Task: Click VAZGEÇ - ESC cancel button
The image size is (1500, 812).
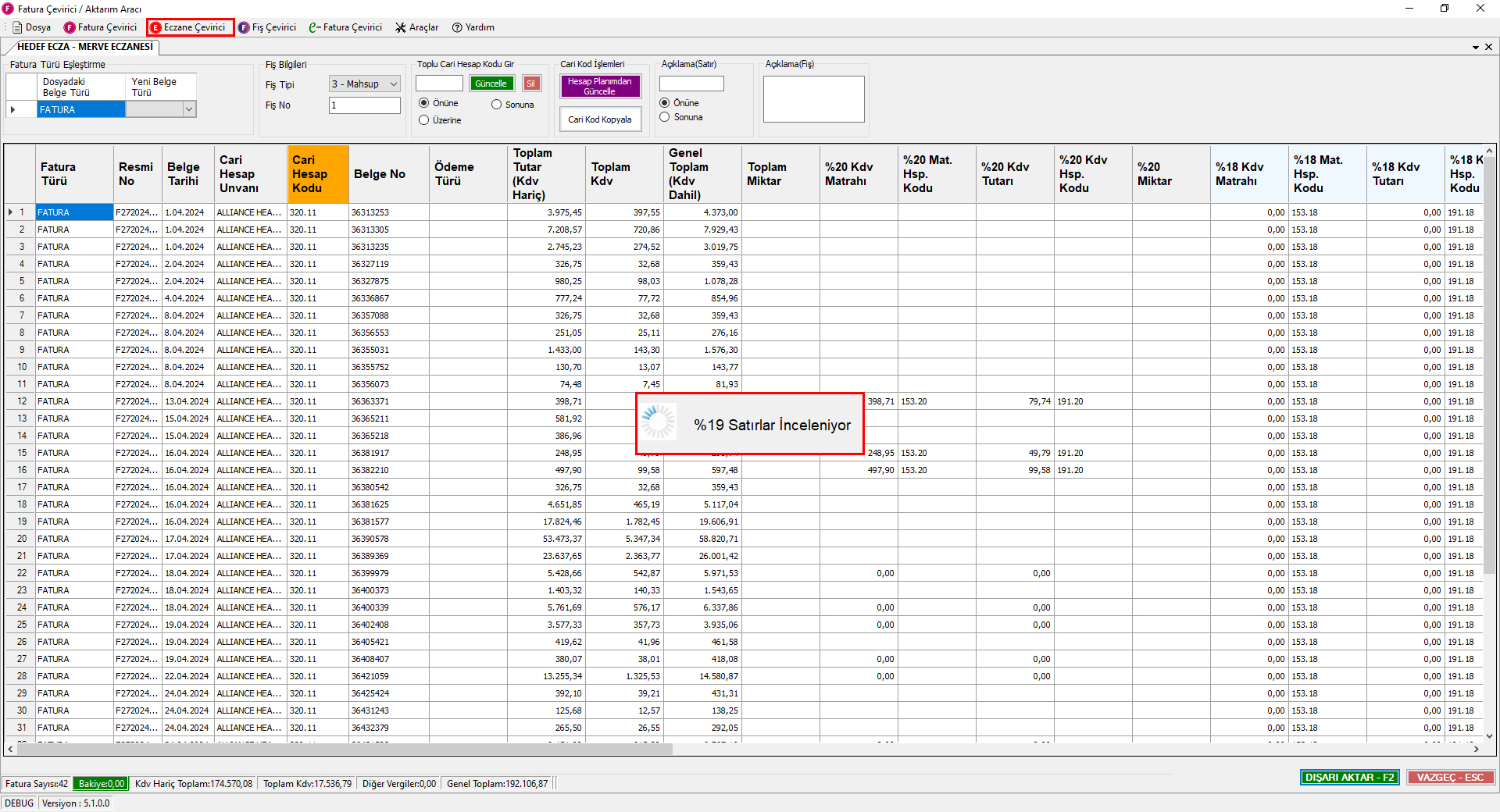Action: click(x=1450, y=778)
